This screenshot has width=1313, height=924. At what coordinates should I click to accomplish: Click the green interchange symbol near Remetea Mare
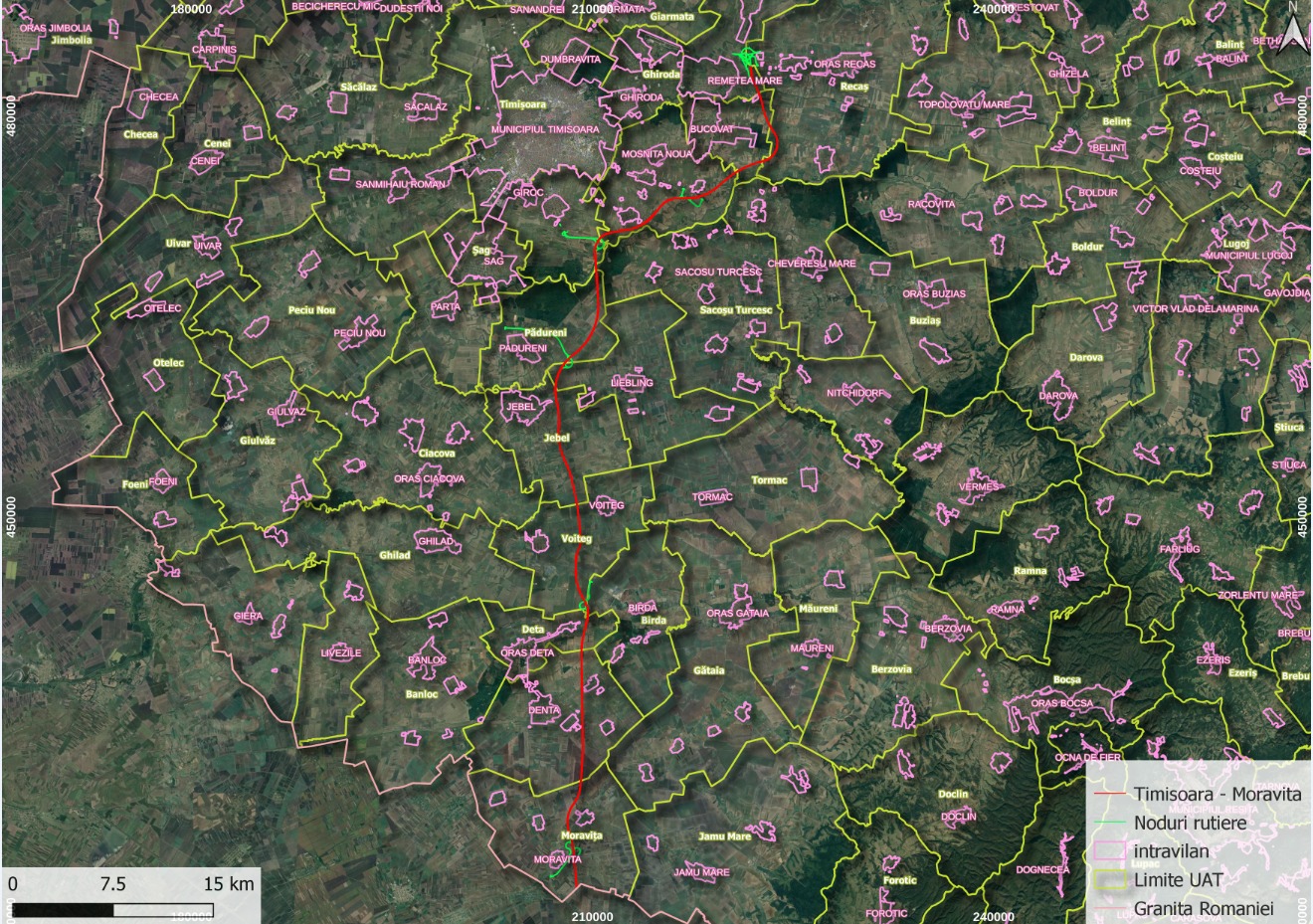tap(746, 56)
